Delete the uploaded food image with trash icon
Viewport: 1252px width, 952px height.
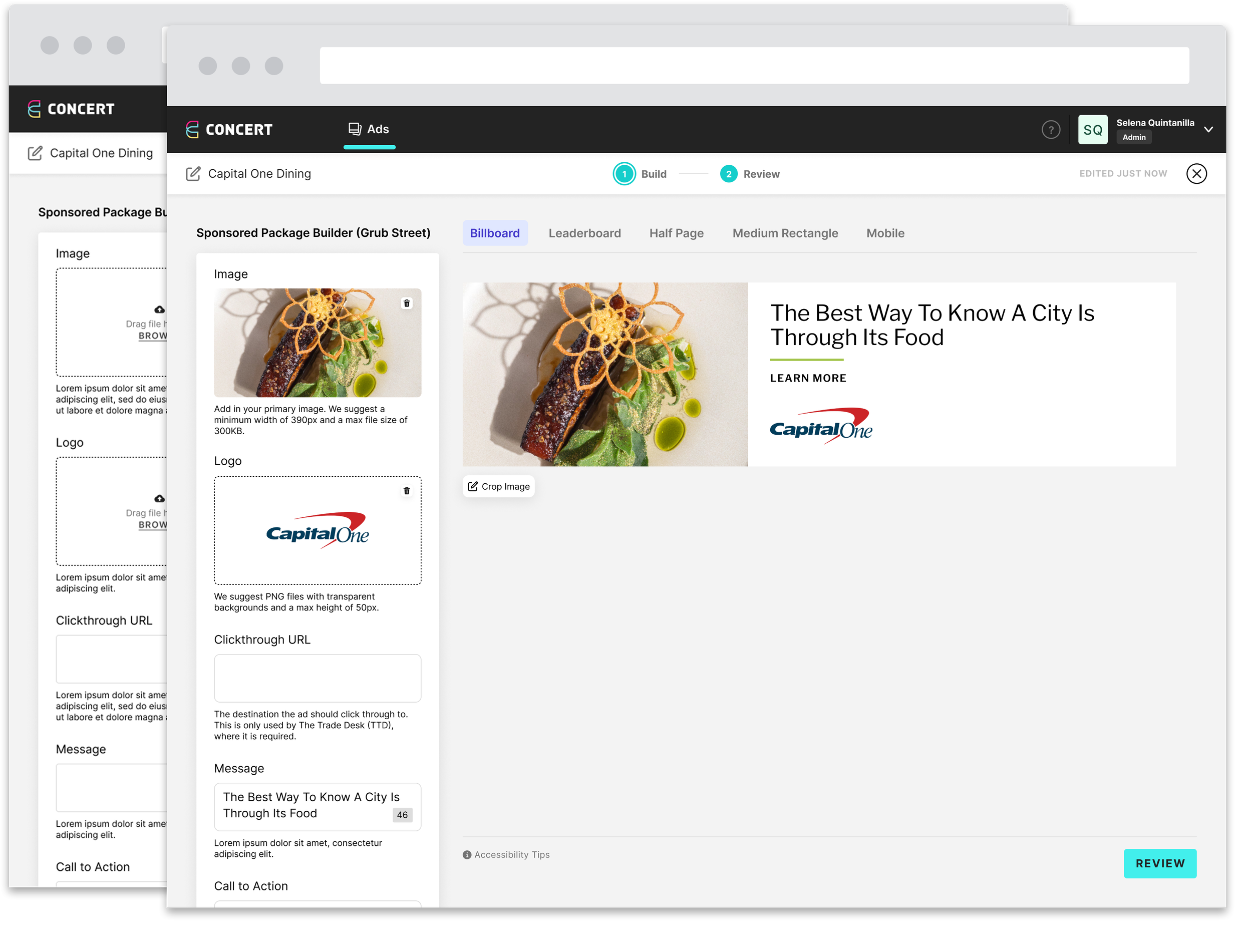407,303
